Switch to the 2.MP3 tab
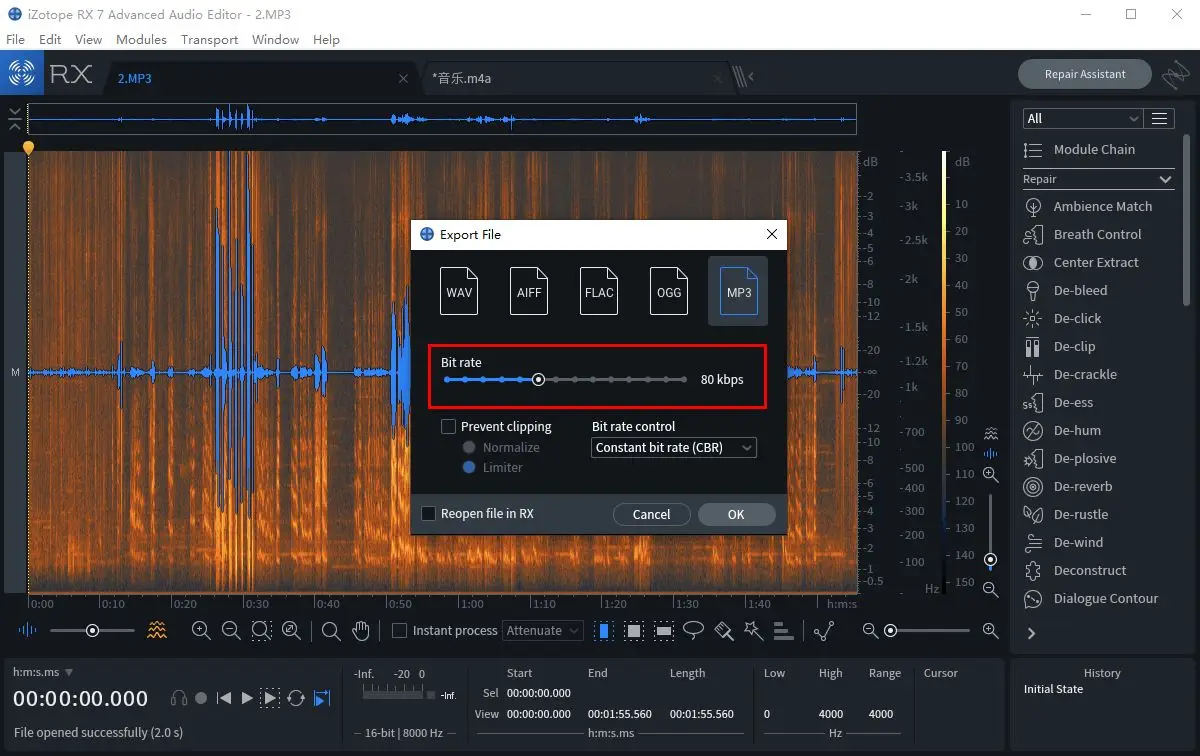 coord(135,77)
